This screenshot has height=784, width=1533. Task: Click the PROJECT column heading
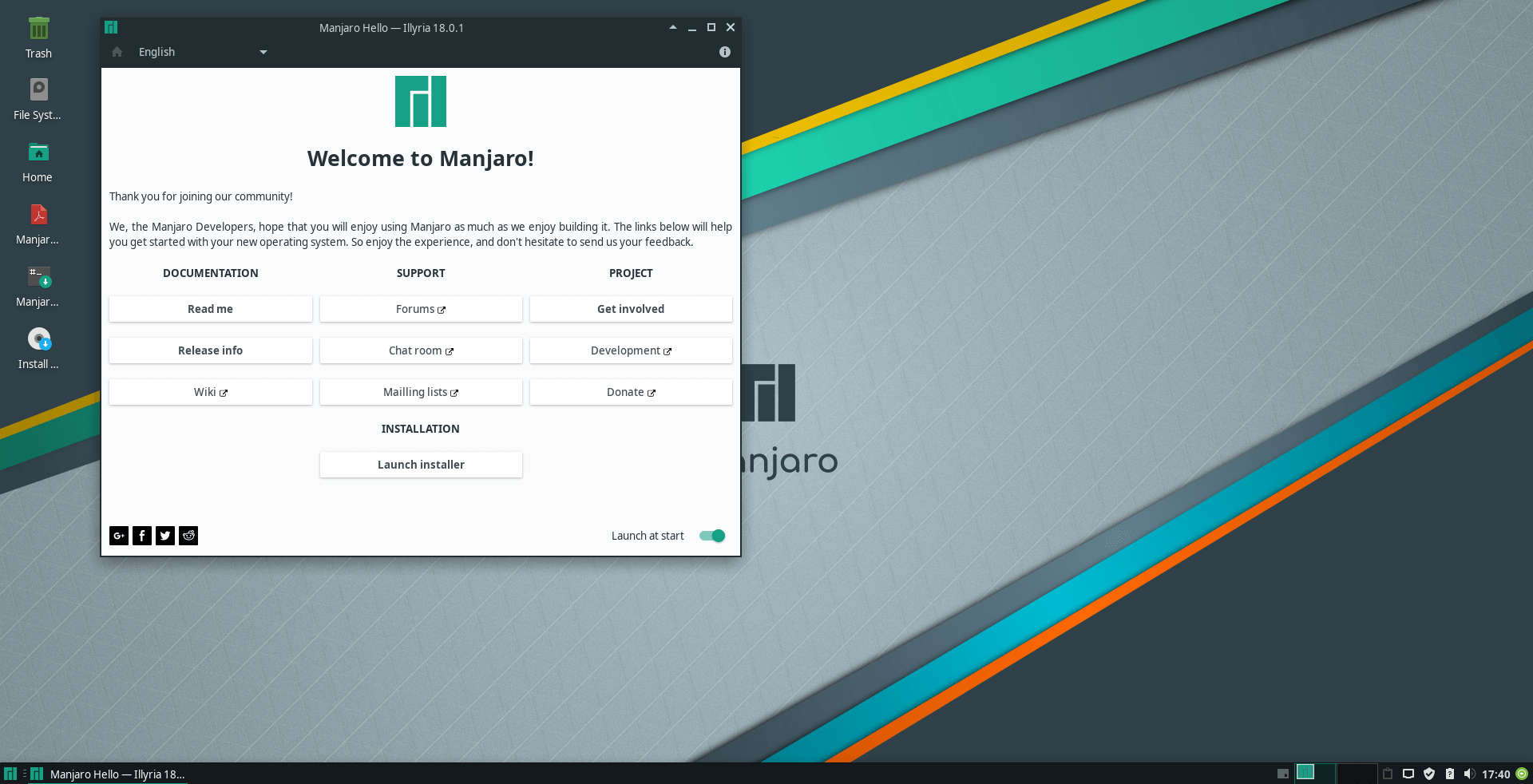631,273
